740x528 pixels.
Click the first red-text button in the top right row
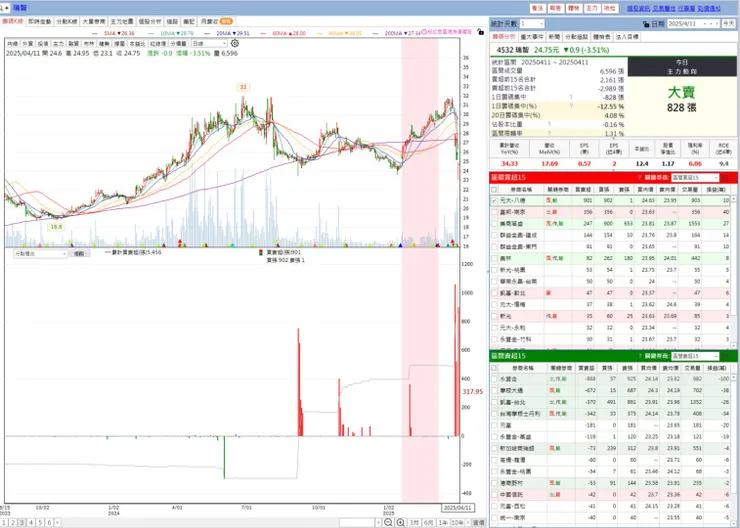(x=537, y=8)
